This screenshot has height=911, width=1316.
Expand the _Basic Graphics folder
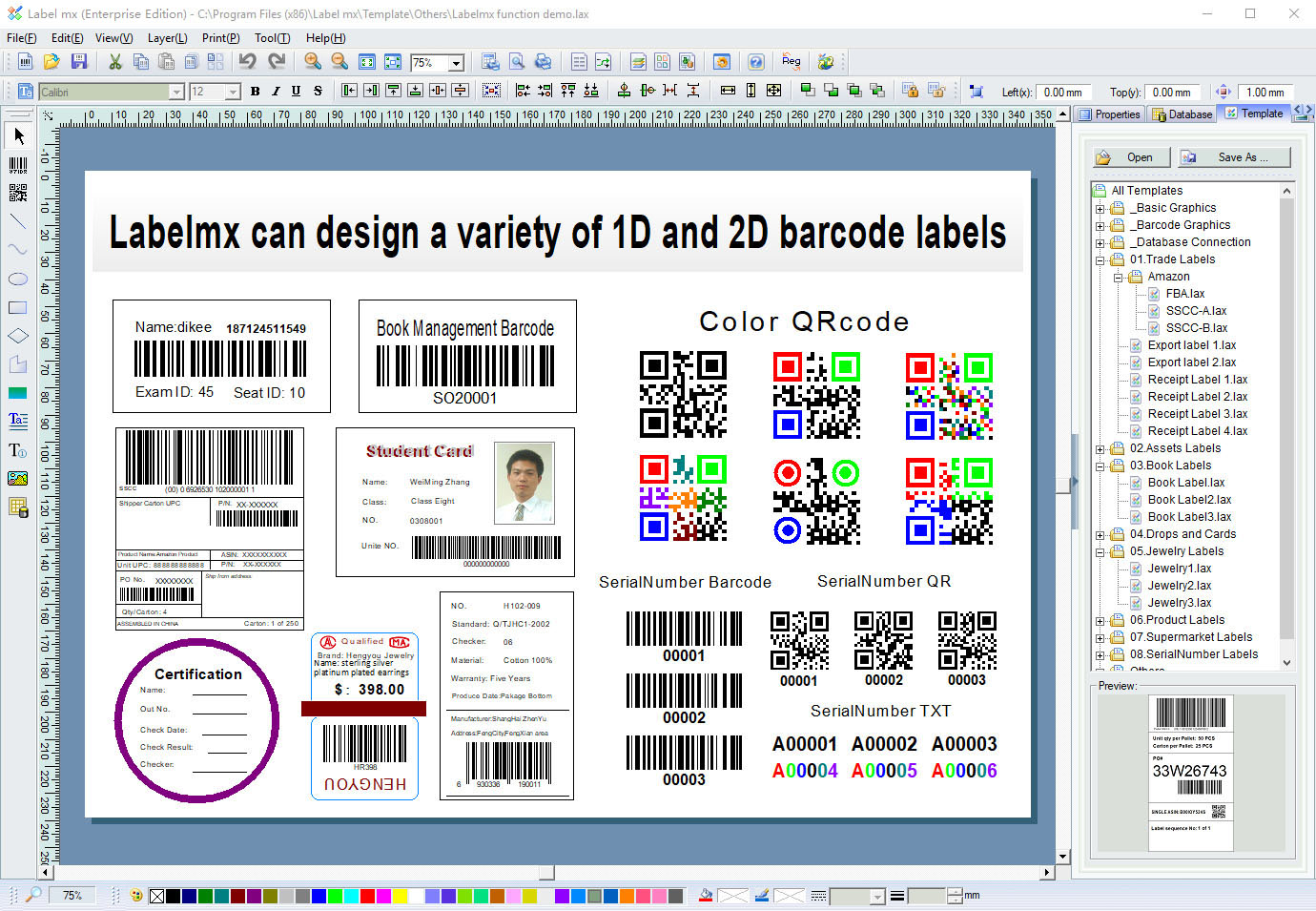[x=1100, y=208]
